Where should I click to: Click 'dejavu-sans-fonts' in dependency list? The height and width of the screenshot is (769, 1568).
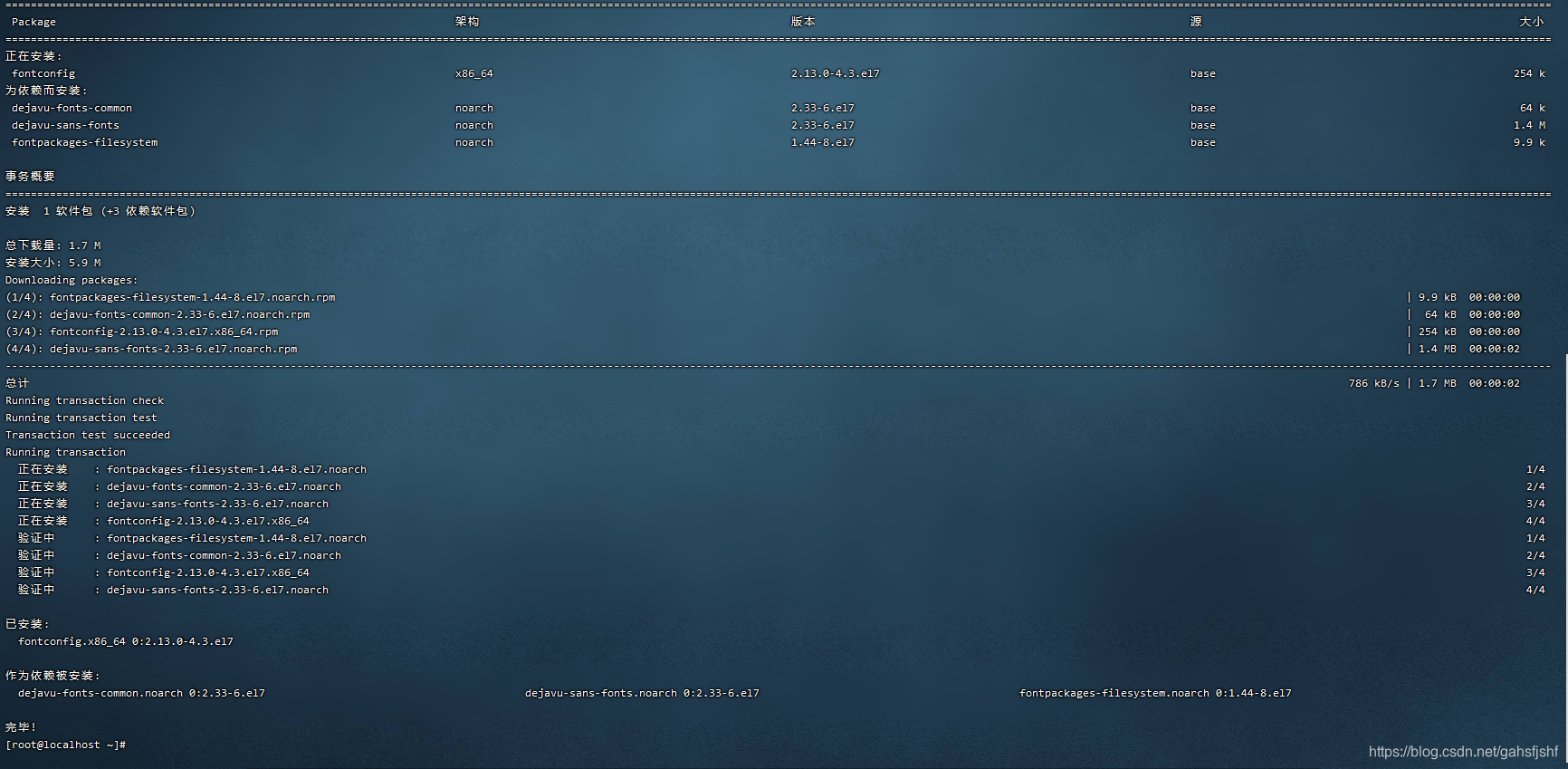tap(65, 125)
